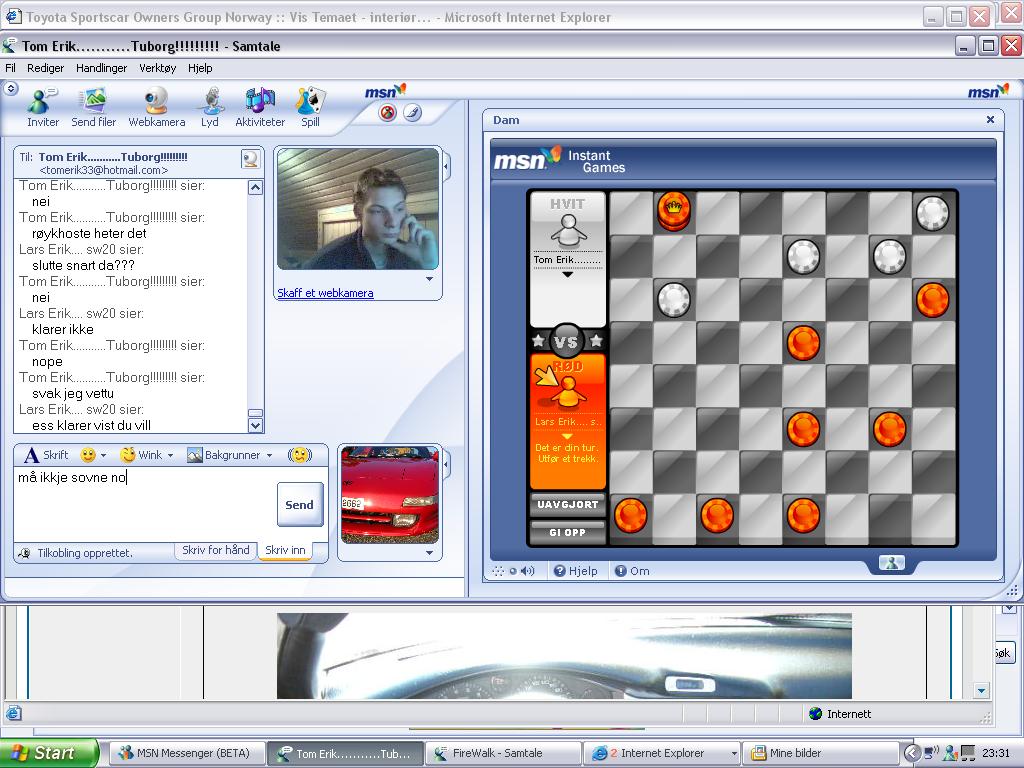Expand the Bakgrunner dropdown
This screenshot has width=1024, height=768.
(x=269, y=456)
